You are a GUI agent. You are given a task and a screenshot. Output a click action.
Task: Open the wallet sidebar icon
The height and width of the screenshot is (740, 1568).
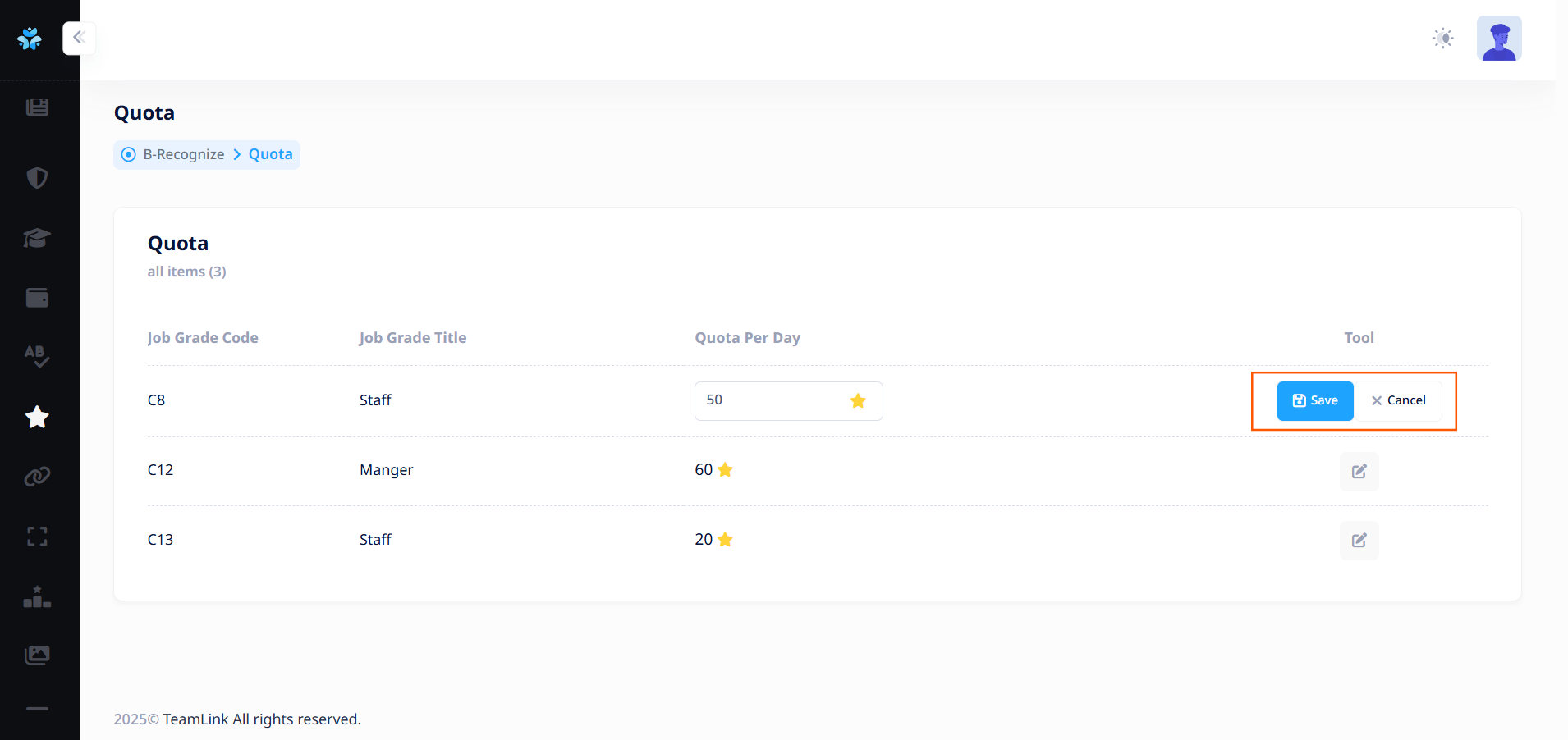click(37, 298)
